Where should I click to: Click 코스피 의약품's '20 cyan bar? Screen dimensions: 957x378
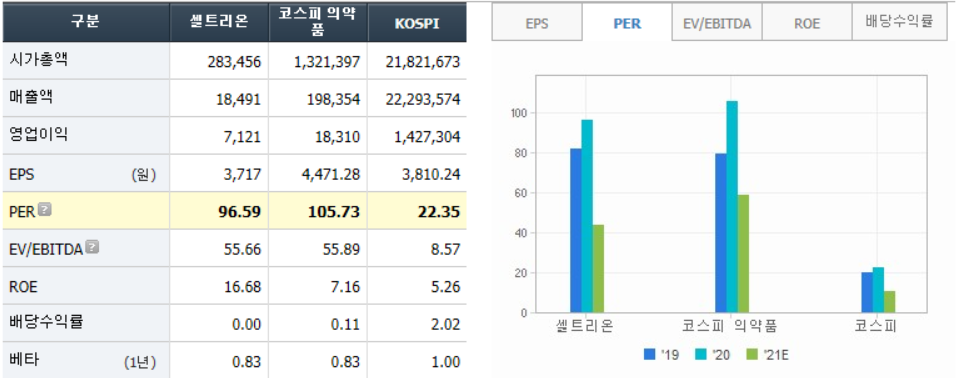732,206
